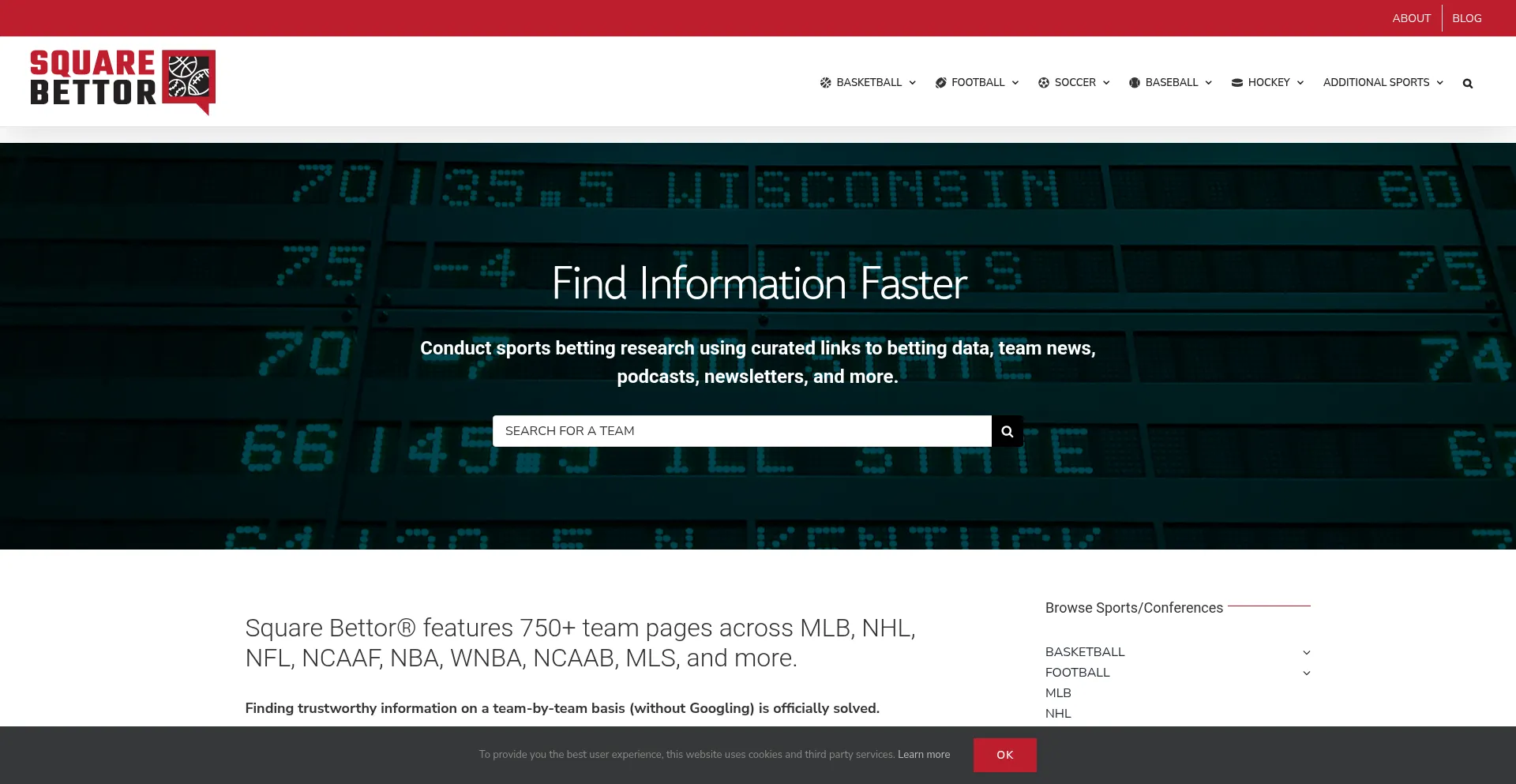Click the soccer ball icon in navigation
The height and width of the screenshot is (784, 1516).
[x=1043, y=83]
